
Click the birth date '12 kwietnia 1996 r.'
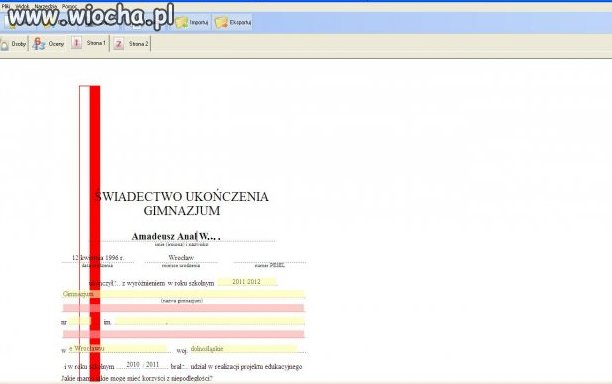tap(98, 258)
